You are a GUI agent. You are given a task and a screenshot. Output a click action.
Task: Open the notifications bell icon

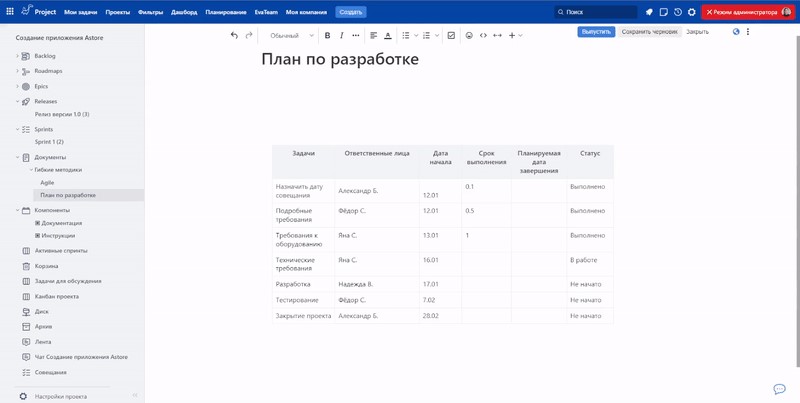pos(649,12)
